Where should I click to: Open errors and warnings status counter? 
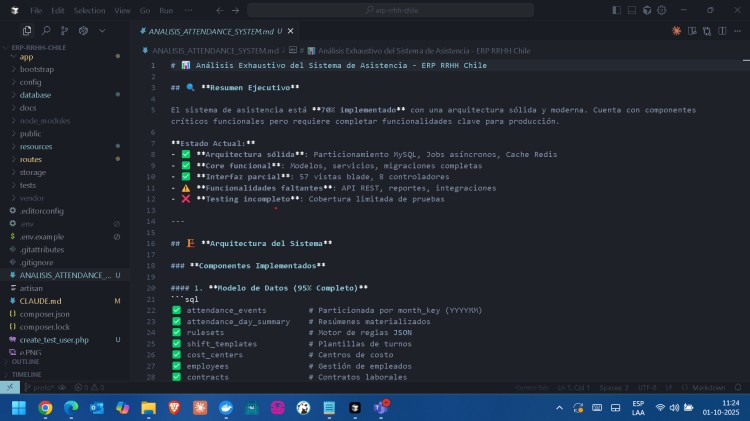tap(89, 388)
